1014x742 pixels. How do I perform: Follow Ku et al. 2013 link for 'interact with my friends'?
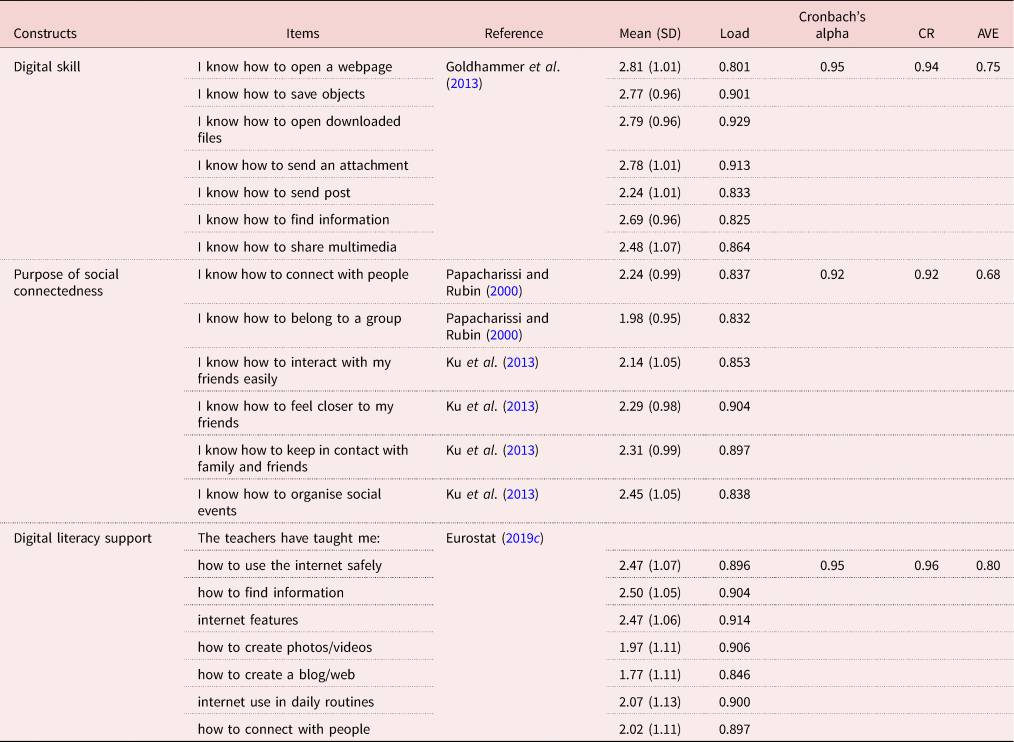click(520, 362)
